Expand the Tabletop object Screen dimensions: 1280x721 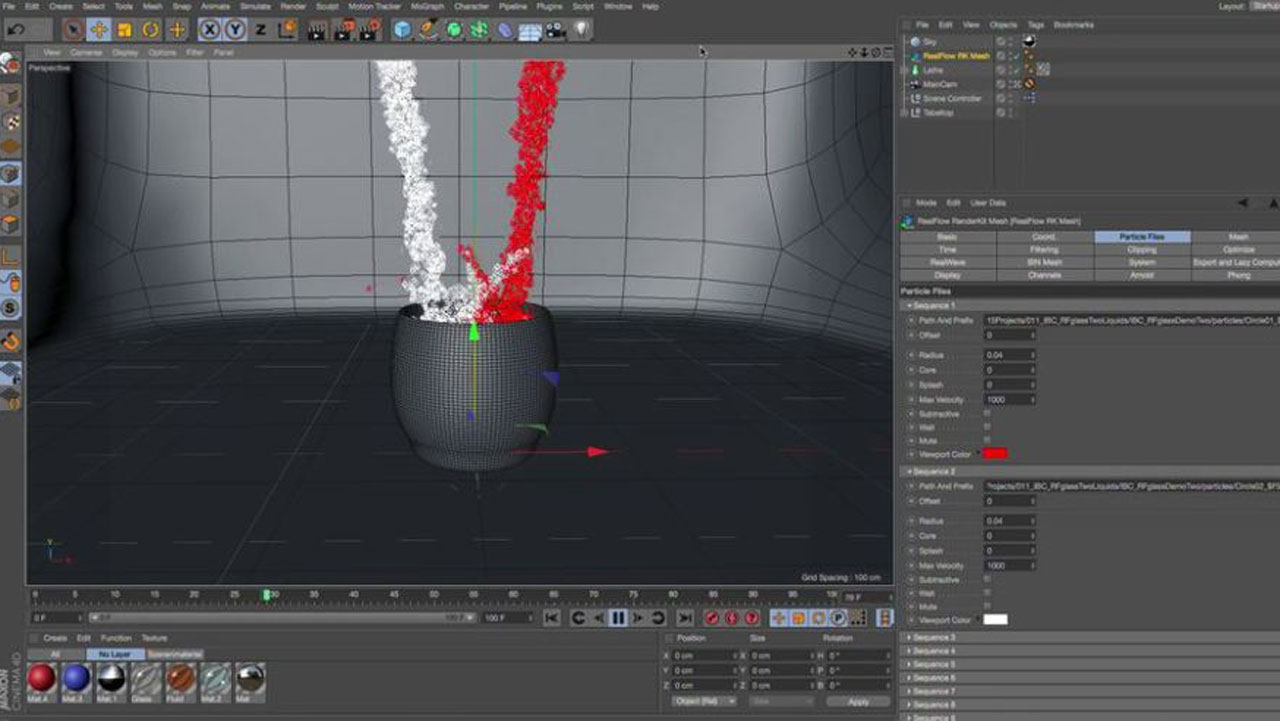pyautogui.click(x=904, y=112)
